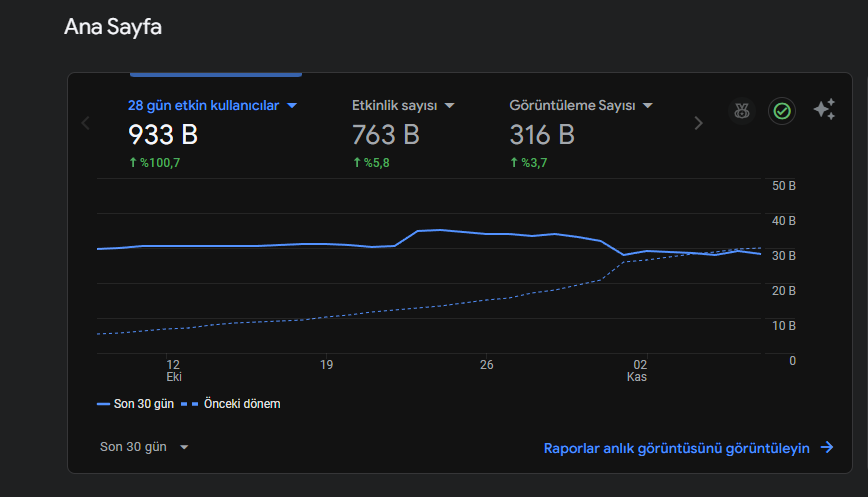The width and height of the screenshot is (868, 497).
Task: Click the Son 30 gün legend entry
Action: pyautogui.click(x=135, y=404)
